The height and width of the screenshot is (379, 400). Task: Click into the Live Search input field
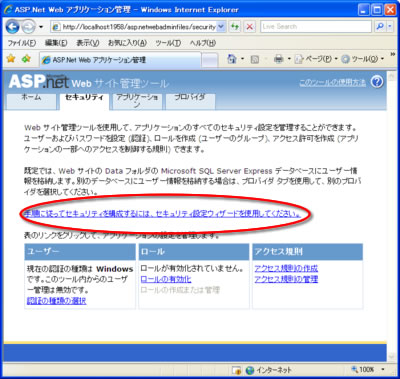316,27
